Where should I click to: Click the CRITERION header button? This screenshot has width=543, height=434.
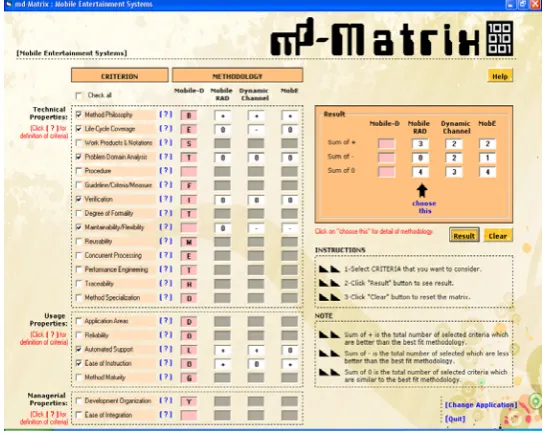click(x=120, y=76)
